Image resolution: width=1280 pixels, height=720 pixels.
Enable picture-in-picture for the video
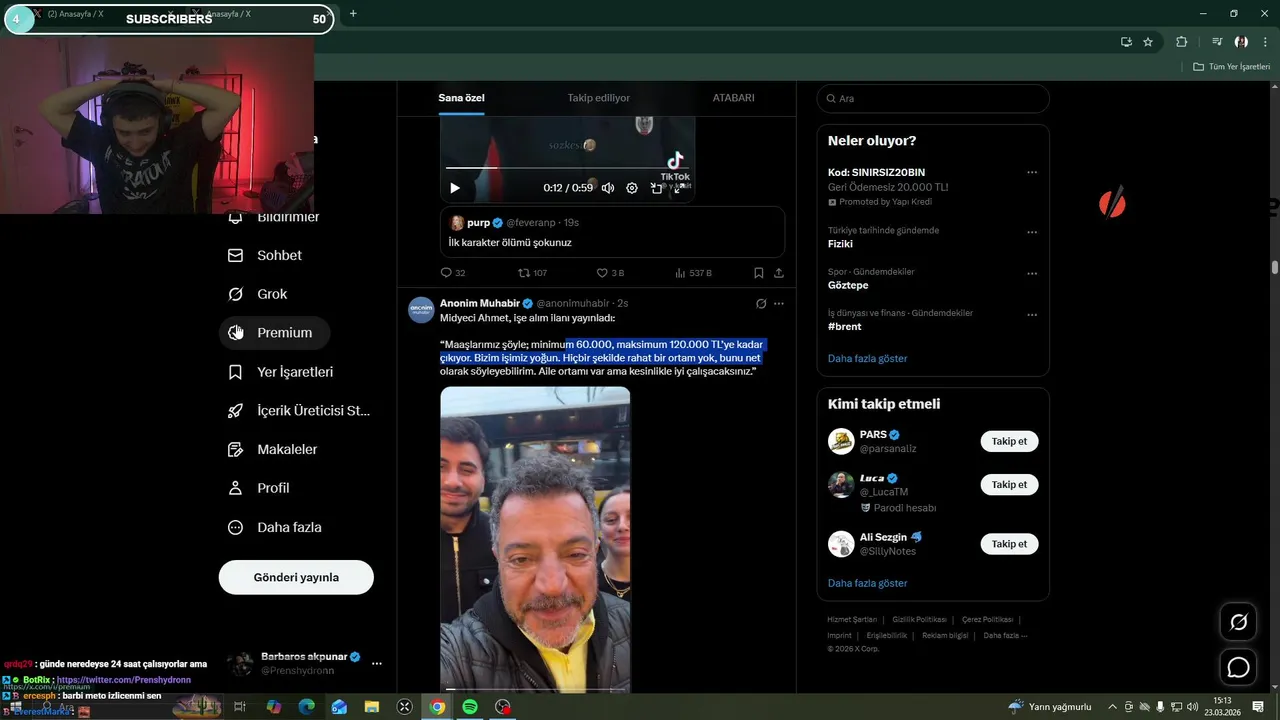coord(656,188)
